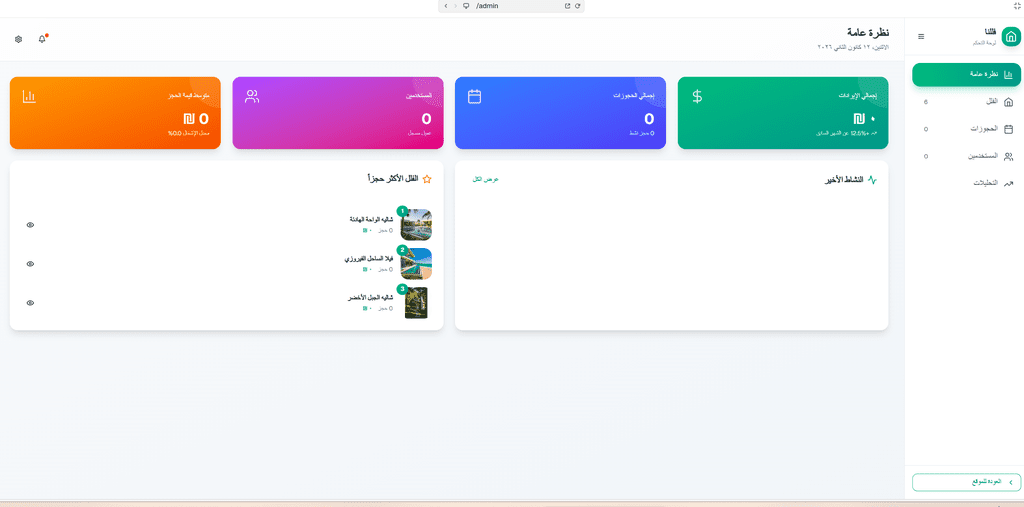Click the +12.5% growth text on the revenue card

(x=846, y=133)
